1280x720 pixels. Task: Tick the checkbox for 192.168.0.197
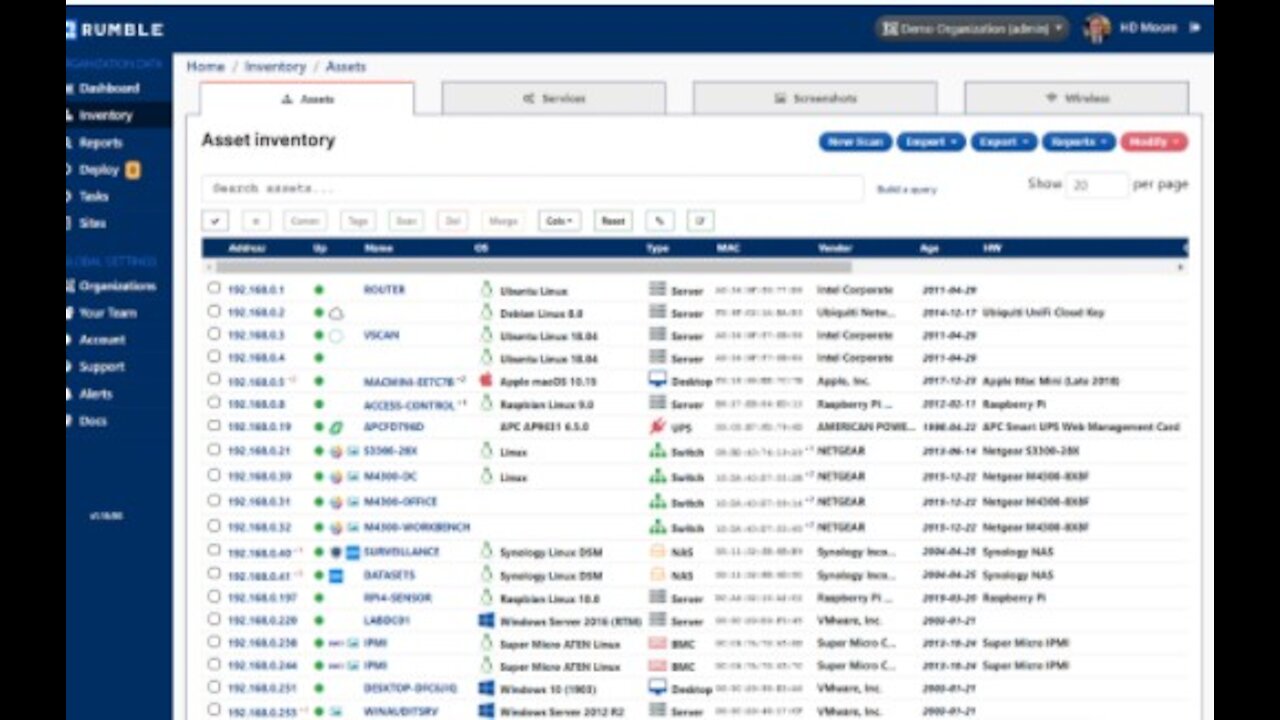tap(214, 596)
